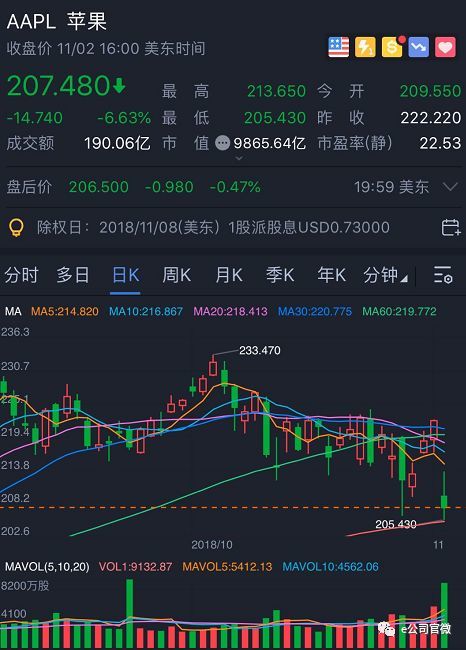Tap the ex-dividend notice 2018/11/08

point(213,227)
